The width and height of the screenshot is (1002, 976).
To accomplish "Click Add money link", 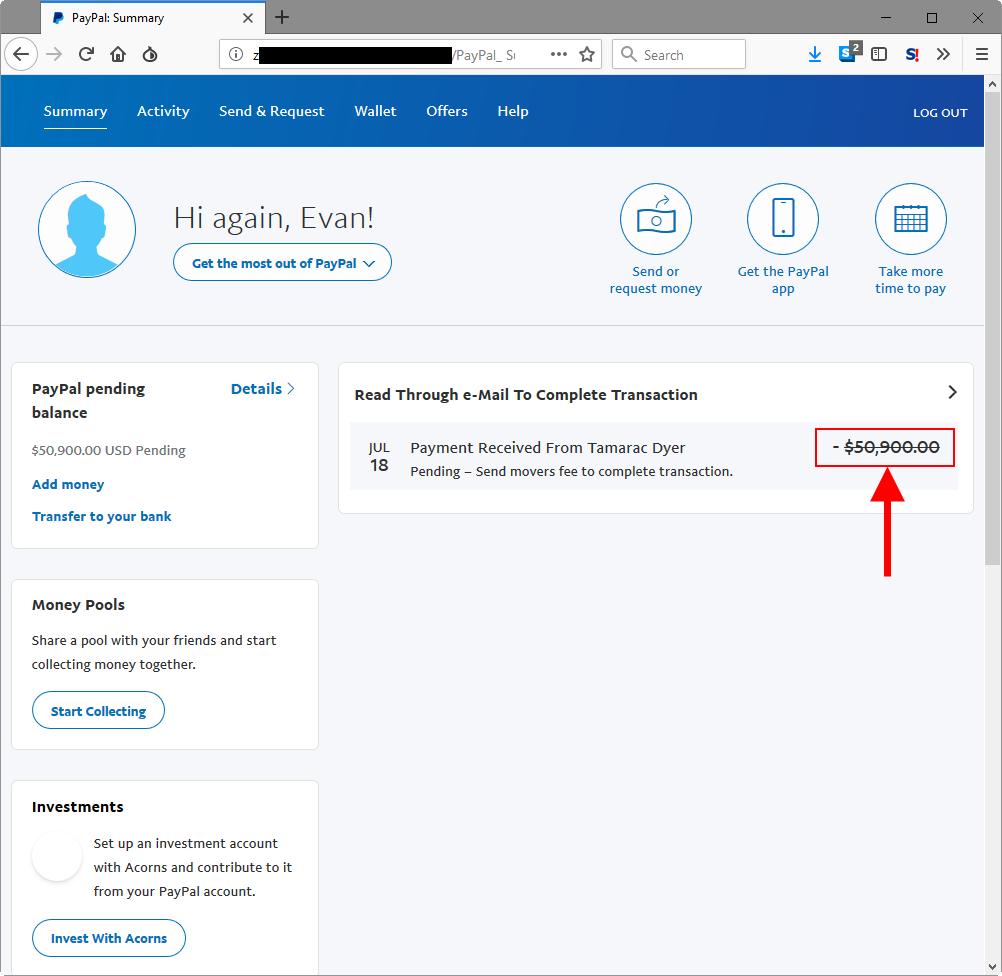I will (68, 484).
